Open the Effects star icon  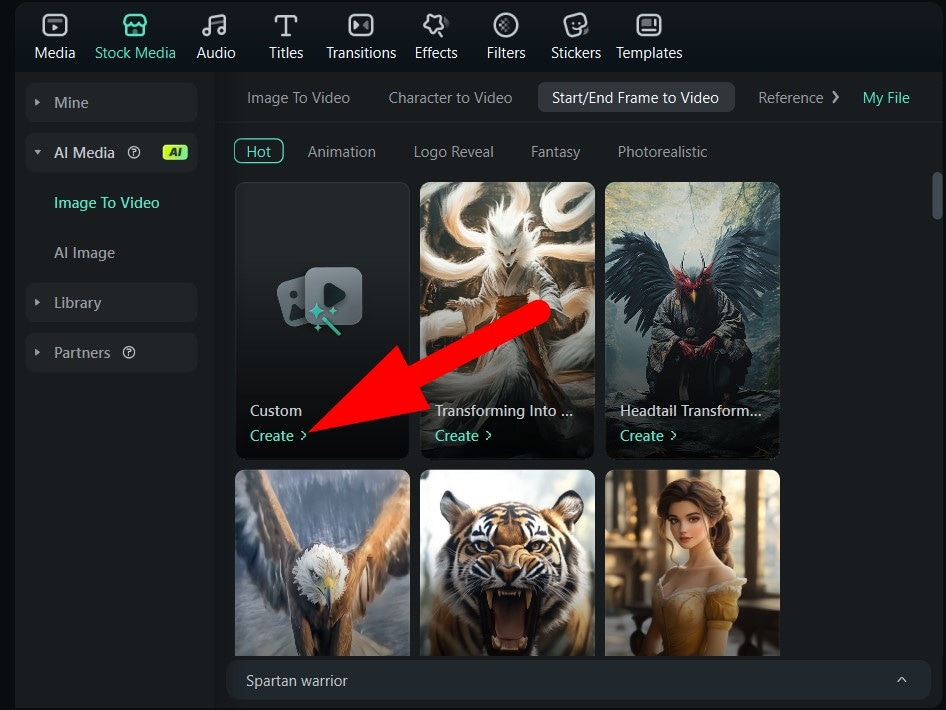[x=436, y=25]
